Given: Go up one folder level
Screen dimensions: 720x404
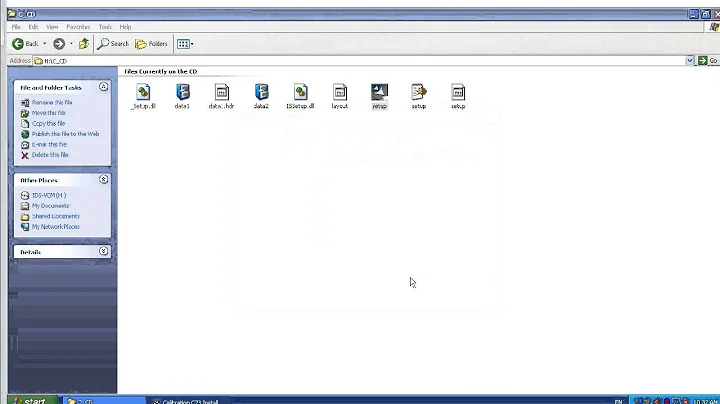Looking at the screenshot, I should 84,44.
